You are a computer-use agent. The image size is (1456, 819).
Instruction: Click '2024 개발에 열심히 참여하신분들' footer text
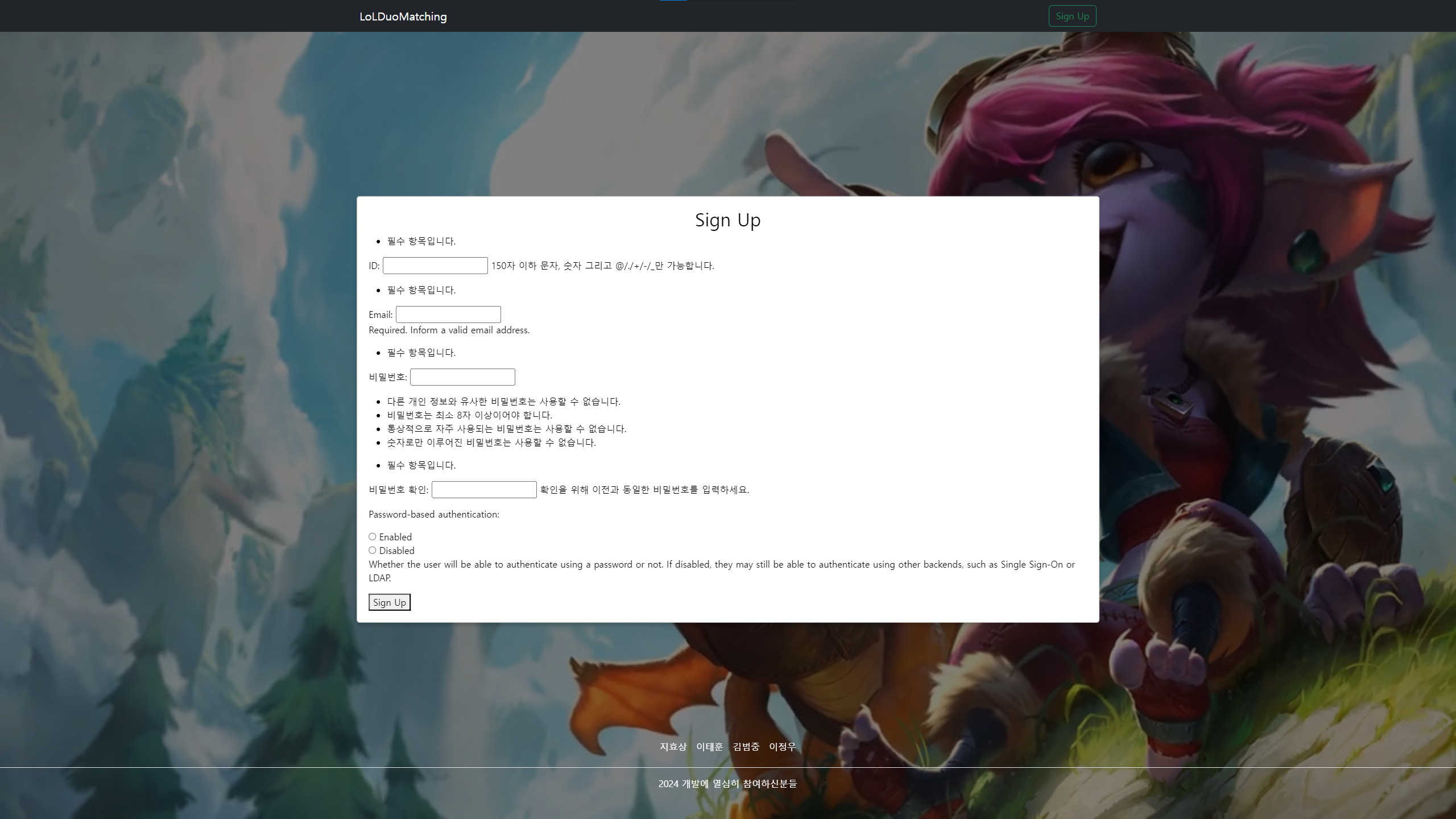click(728, 784)
